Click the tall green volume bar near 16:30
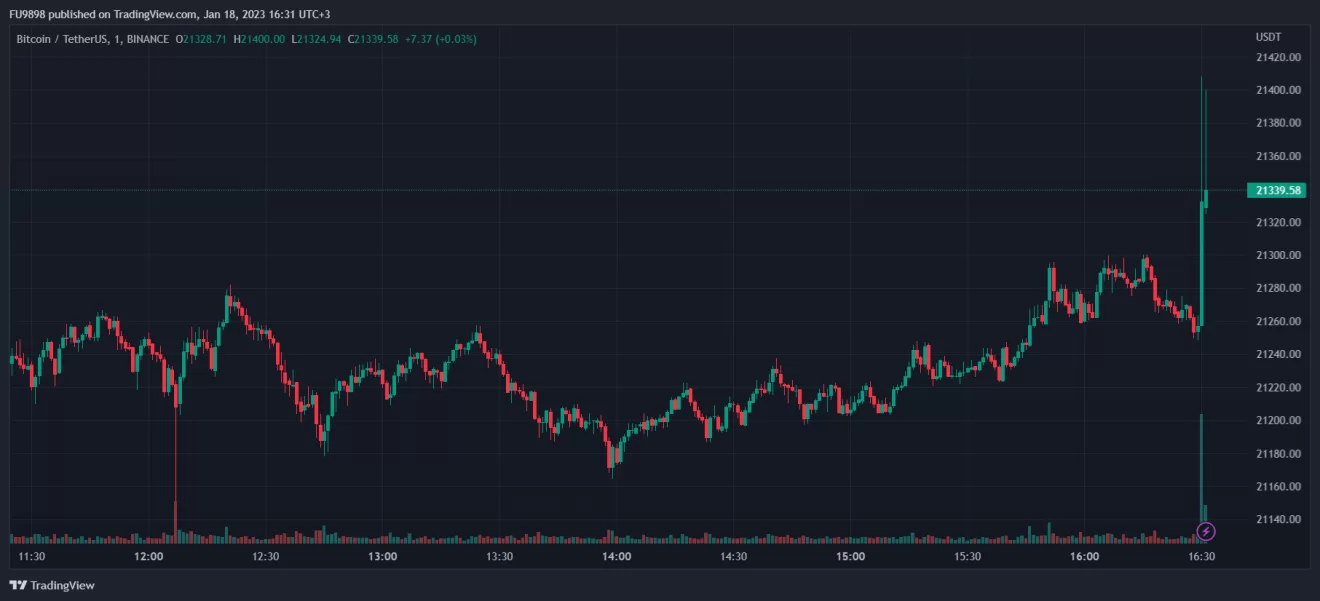This screenshot has height=601, width=1320. [x=1200, y=470]
